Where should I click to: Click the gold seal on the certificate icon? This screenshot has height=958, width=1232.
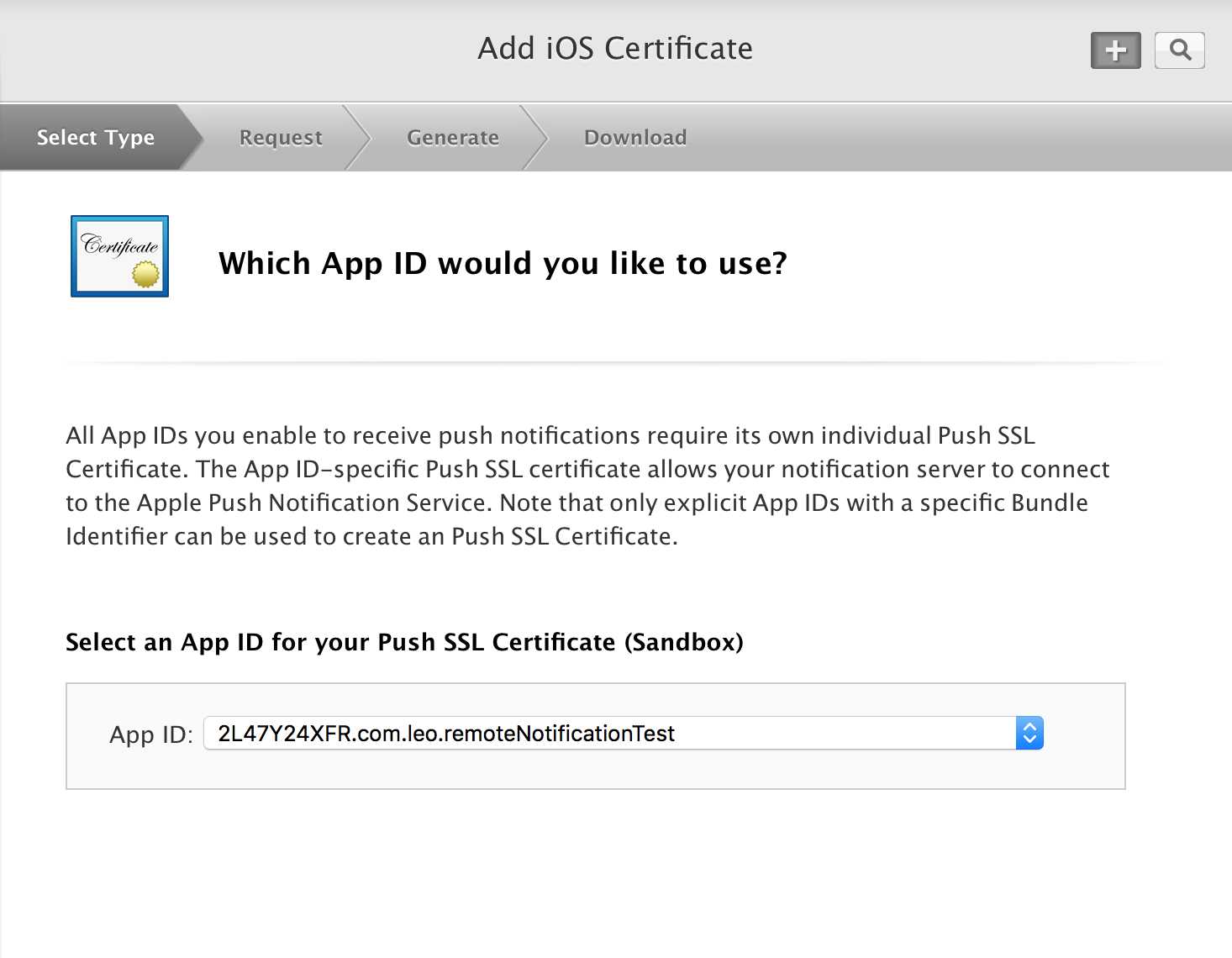(x=145, y=274)
